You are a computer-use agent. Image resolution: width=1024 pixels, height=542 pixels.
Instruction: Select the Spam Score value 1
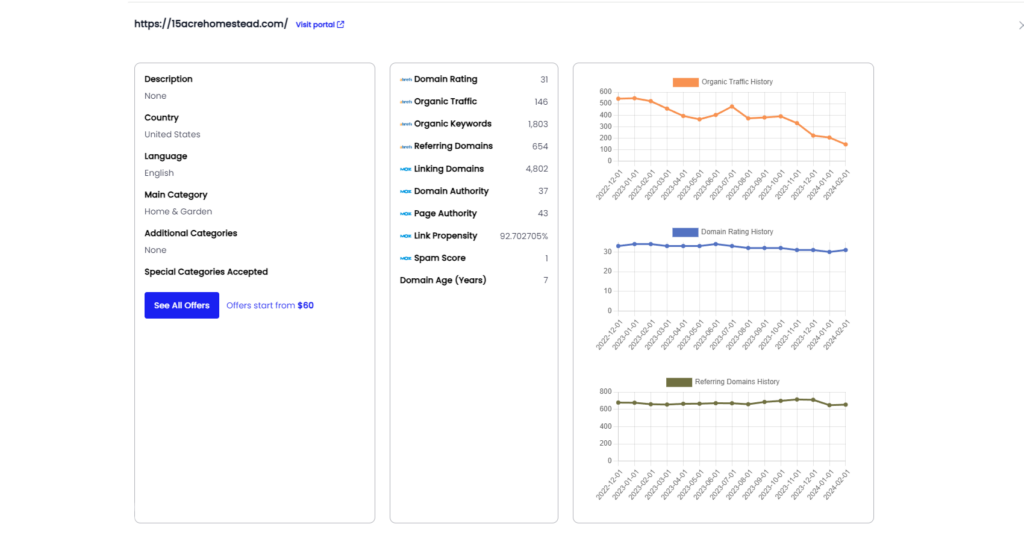click(547, 259)
